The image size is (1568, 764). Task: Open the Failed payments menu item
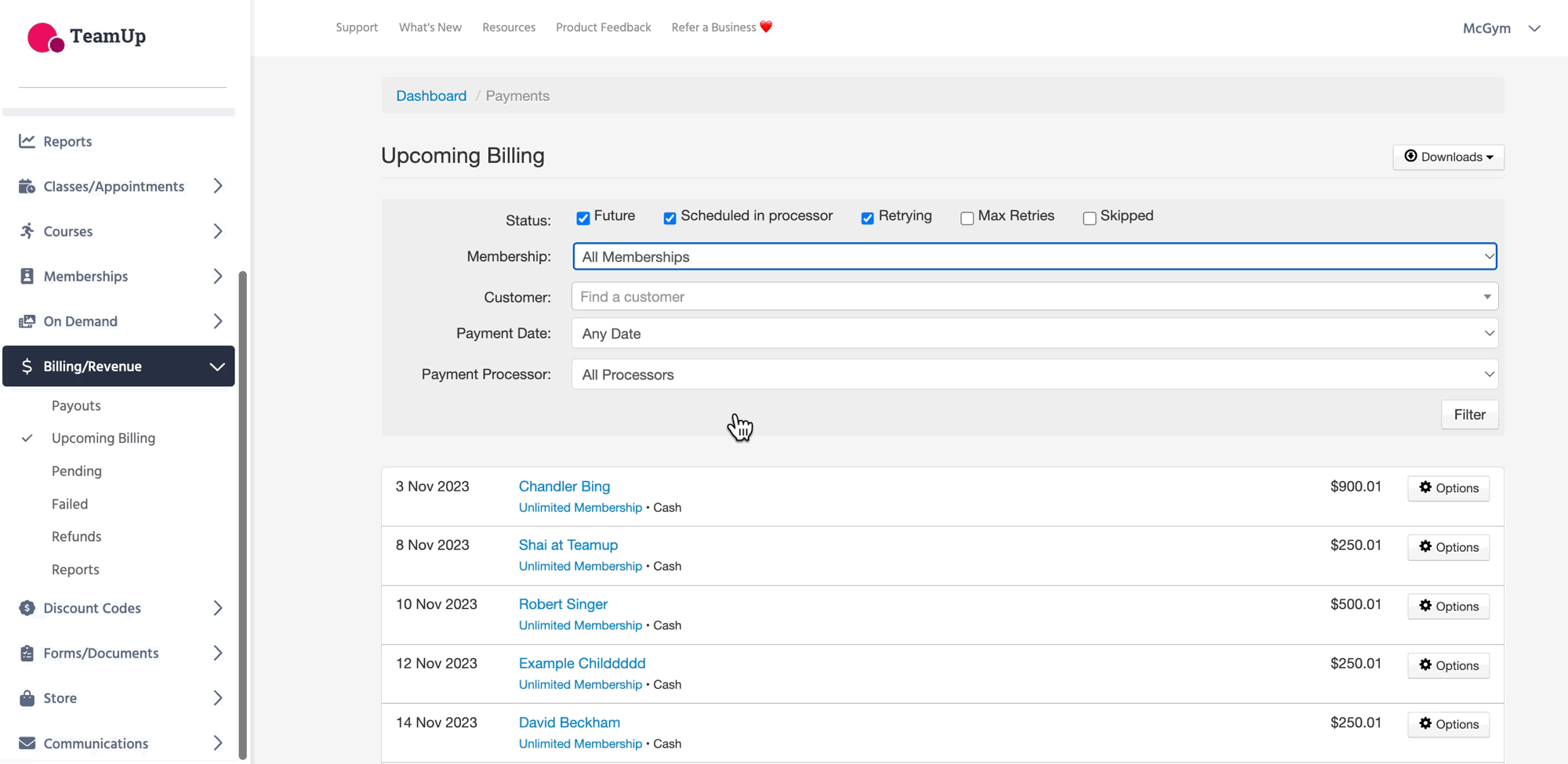click(70, 504)
